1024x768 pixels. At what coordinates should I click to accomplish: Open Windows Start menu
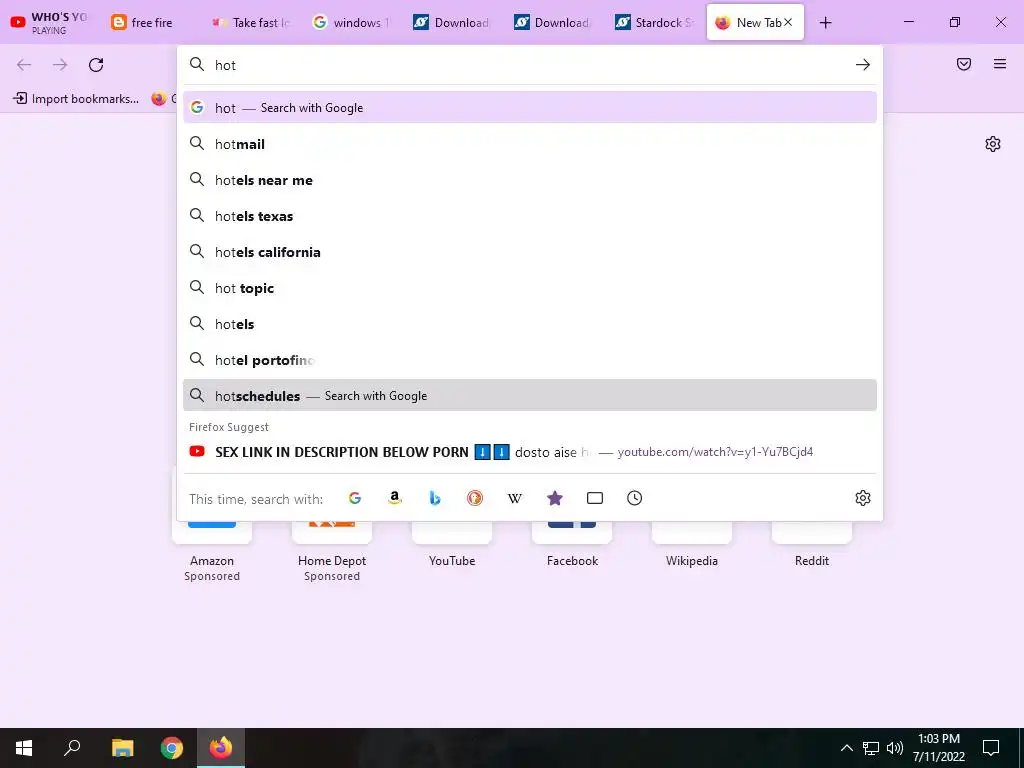[24, 748]
